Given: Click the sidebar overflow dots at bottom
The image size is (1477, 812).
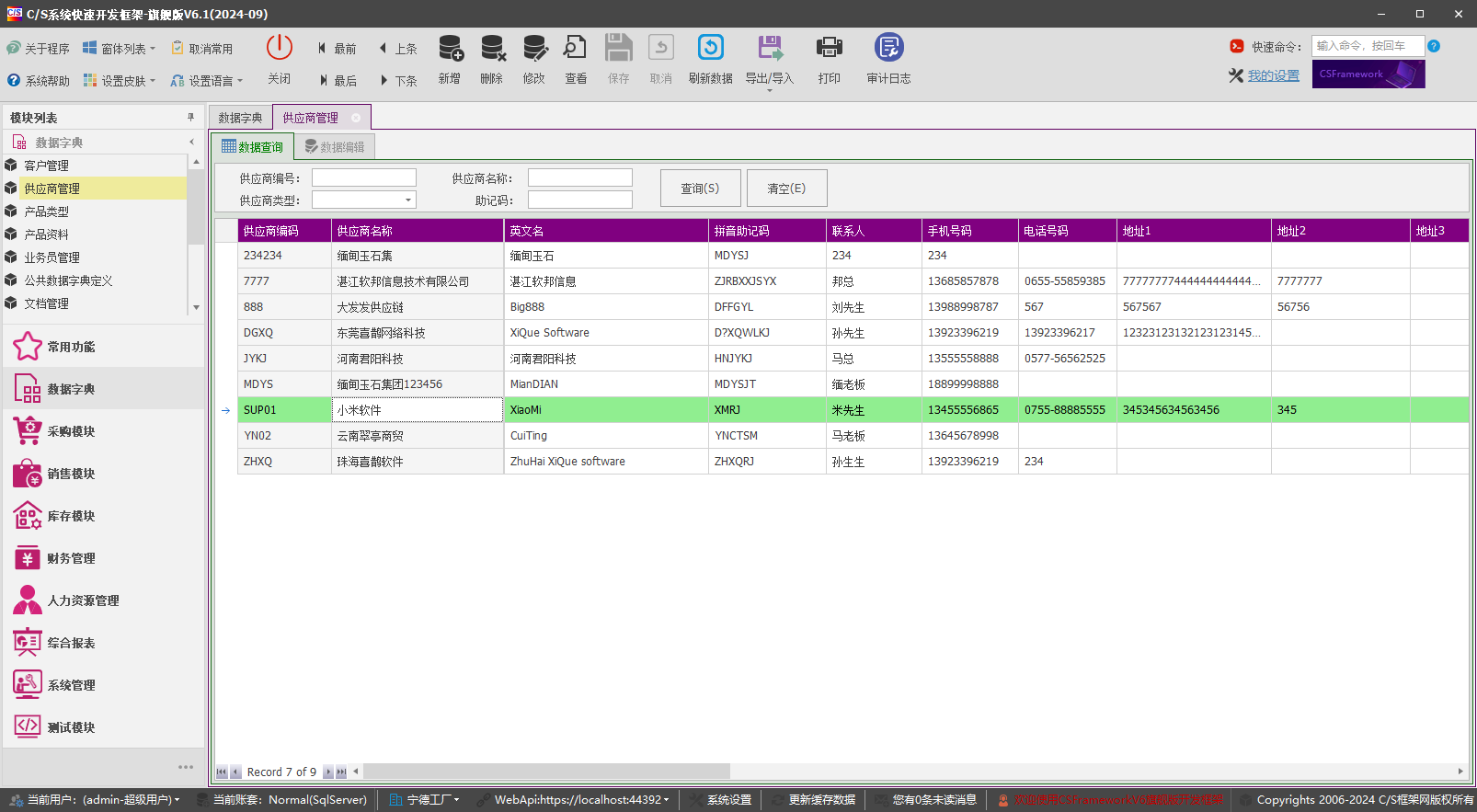Looking at the screenshot, I should 186,767.
